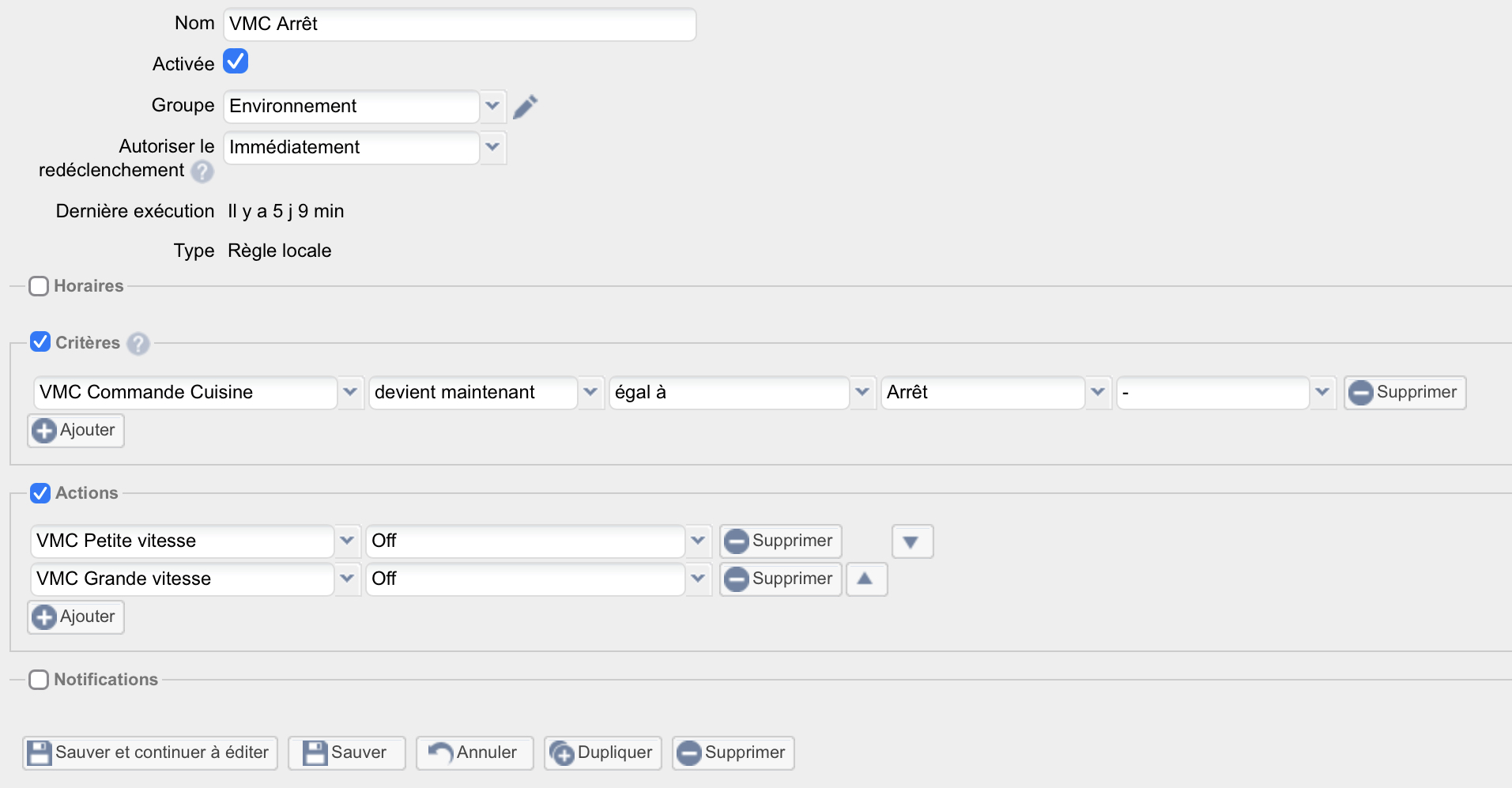Add a new criterion with Ajouter
1512x788 pixels.
(76, 431)
